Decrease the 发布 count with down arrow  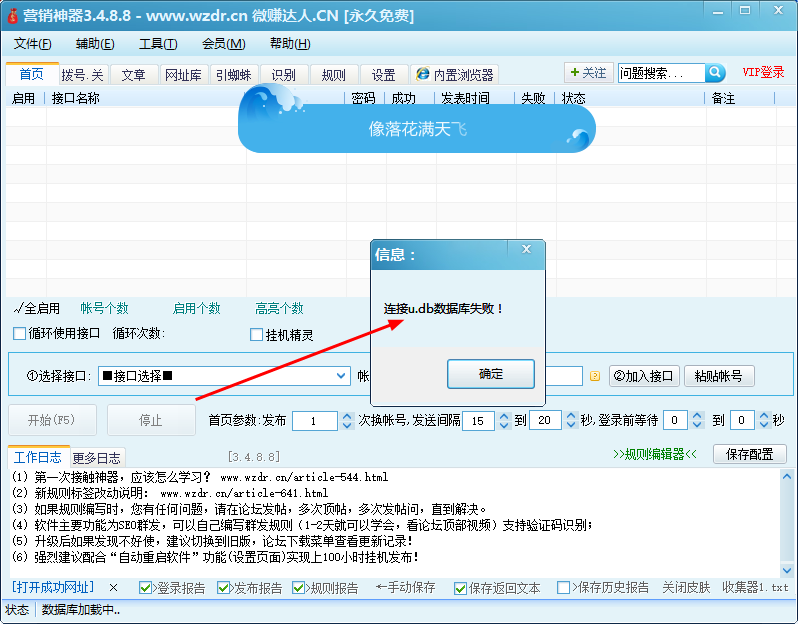[347, 426]
